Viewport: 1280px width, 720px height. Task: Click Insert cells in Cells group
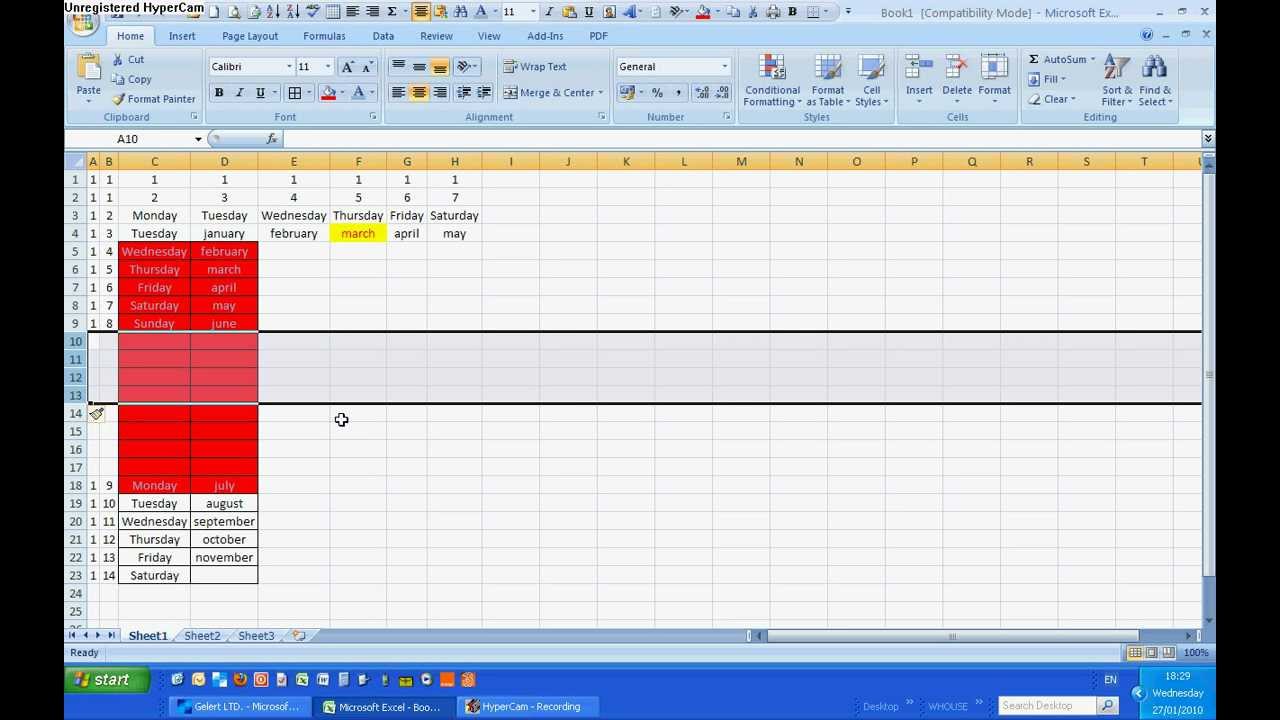tap(919, 78)
